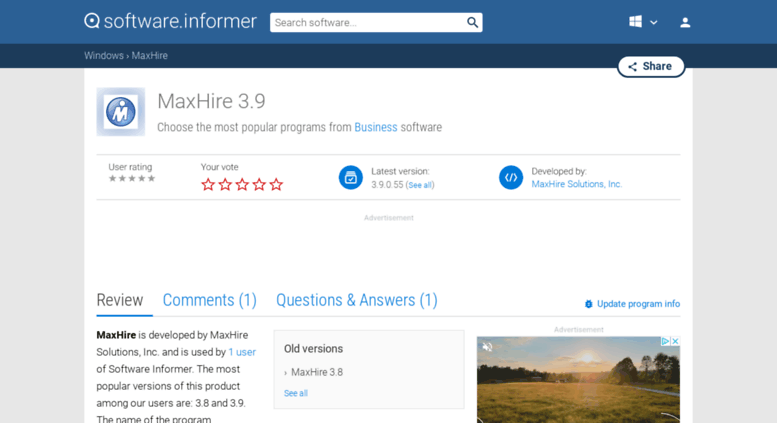Open the user account icon
The width and height of the screenshot is (777, 423).
[x=685, y=22]
